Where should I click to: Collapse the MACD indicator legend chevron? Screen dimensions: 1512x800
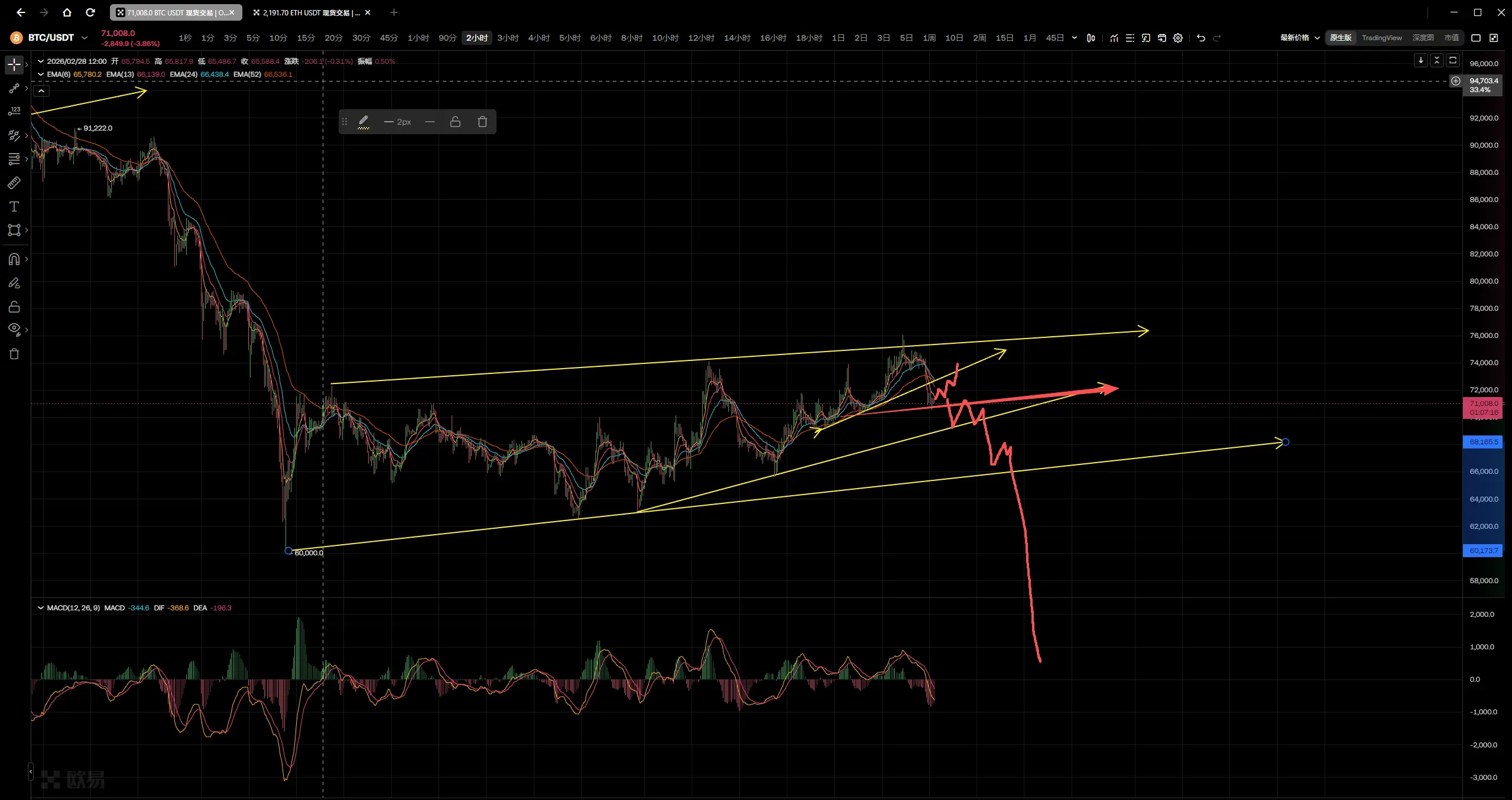[41, 607]
